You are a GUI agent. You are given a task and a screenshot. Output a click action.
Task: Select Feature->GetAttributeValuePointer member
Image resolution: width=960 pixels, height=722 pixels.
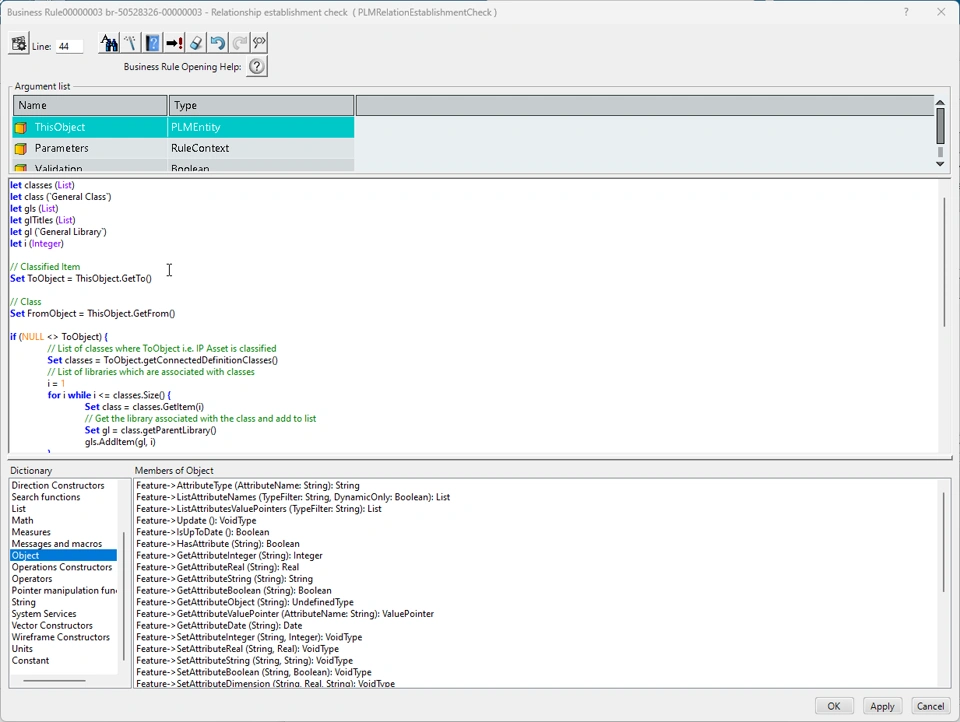[285, 614]
